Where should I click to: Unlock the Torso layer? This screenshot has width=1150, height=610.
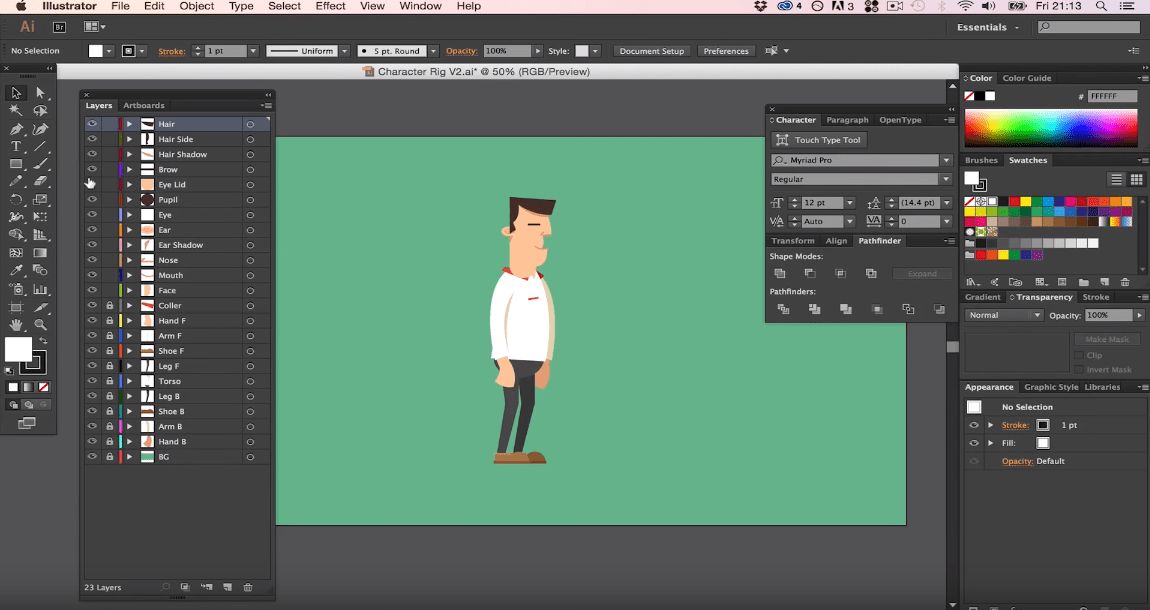pyautogui.click(x=109, y=381)
